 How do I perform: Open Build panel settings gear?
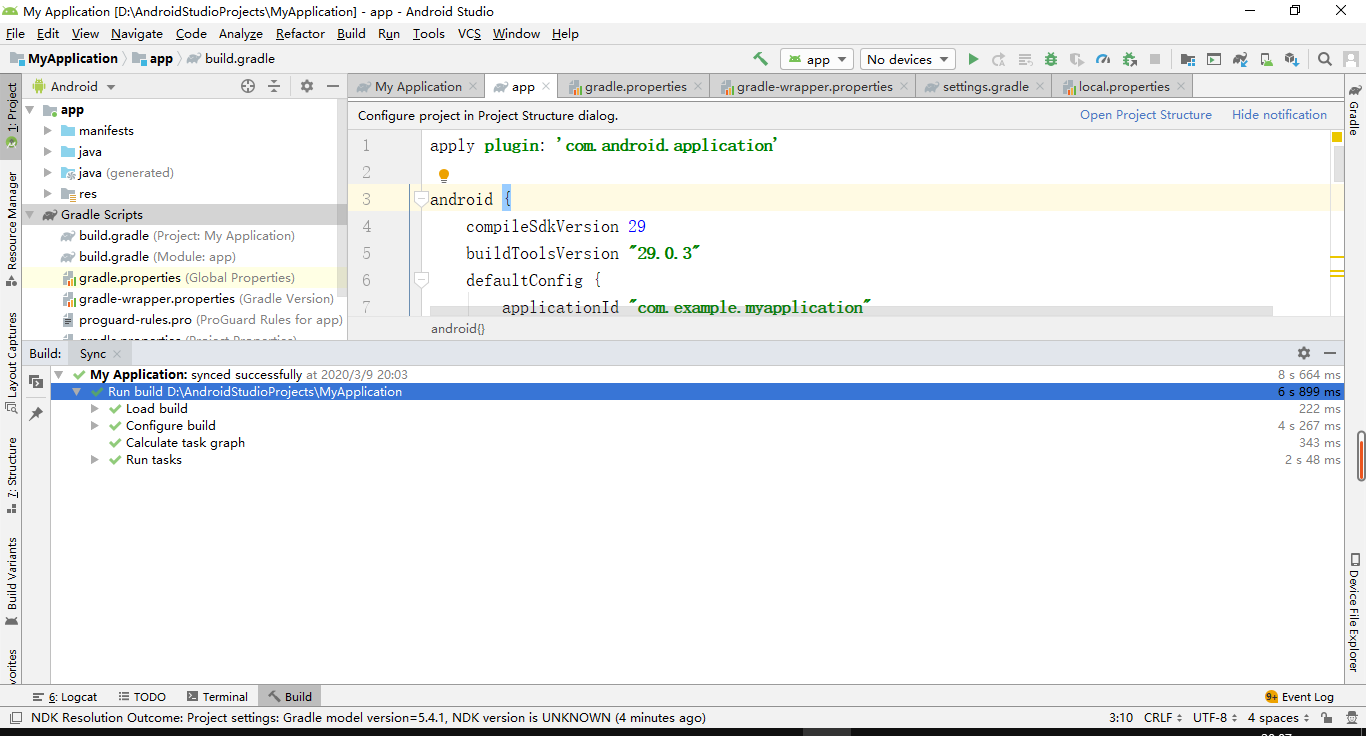[x=1303, y=353]
